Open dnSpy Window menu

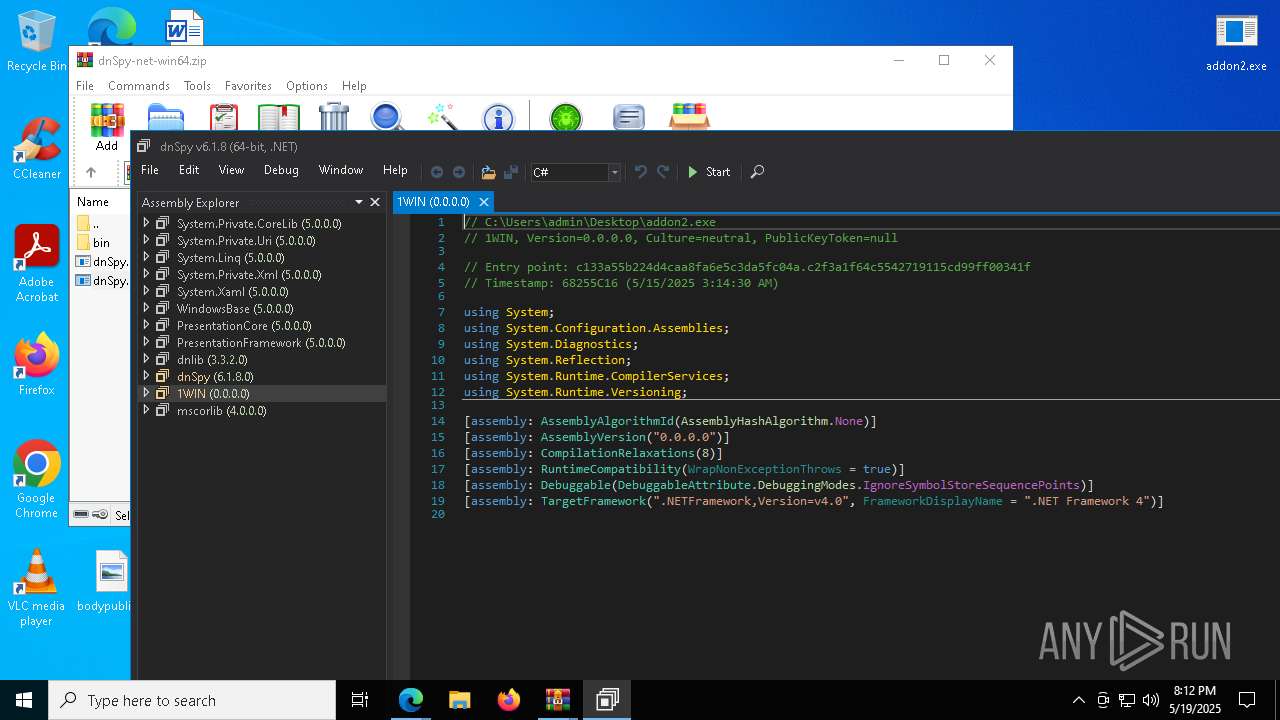(x=341, y=170)
